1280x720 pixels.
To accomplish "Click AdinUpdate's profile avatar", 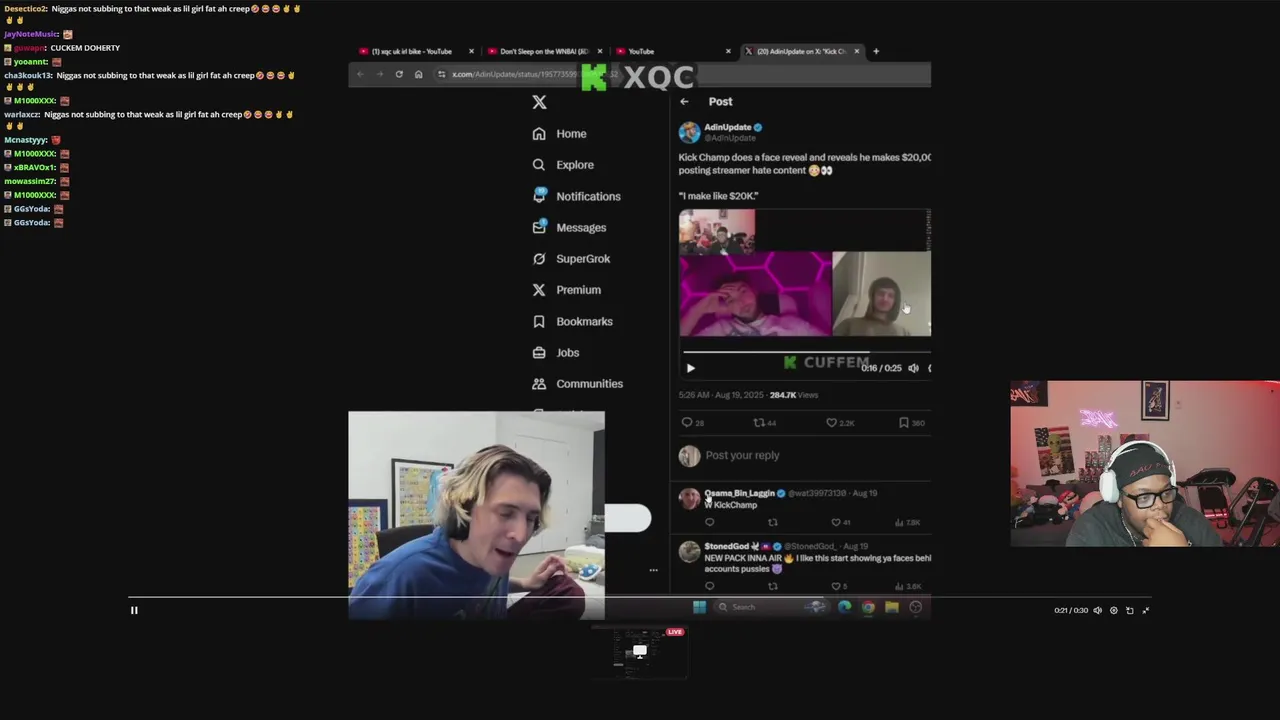I will click(689, 132).
